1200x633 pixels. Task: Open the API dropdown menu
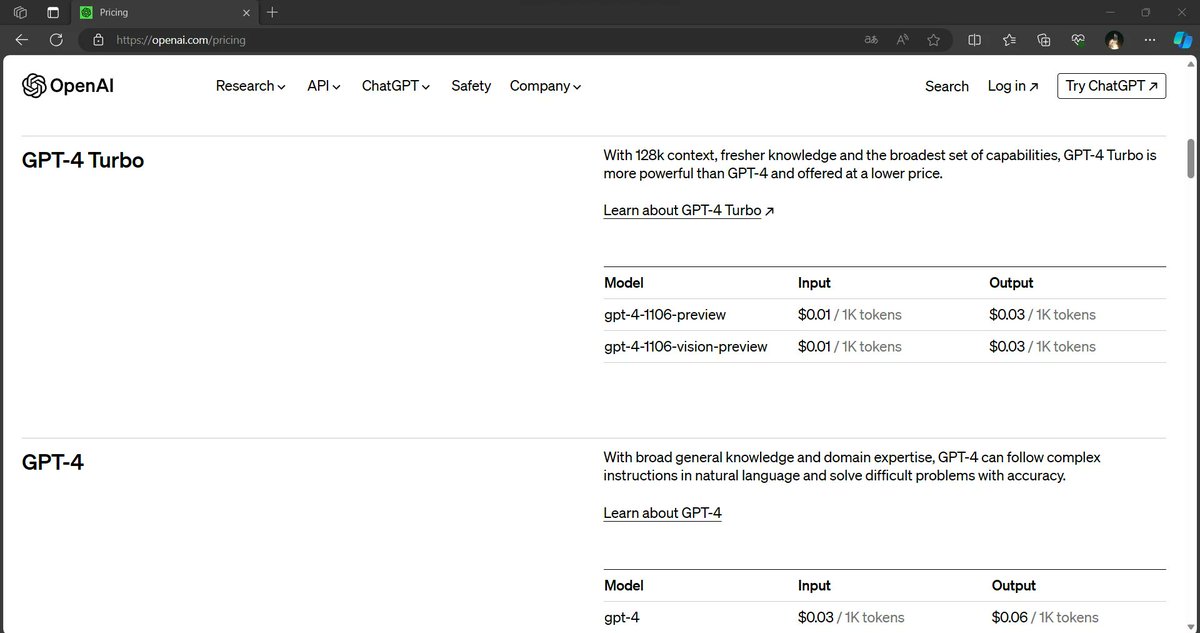(x=322, y=86)
